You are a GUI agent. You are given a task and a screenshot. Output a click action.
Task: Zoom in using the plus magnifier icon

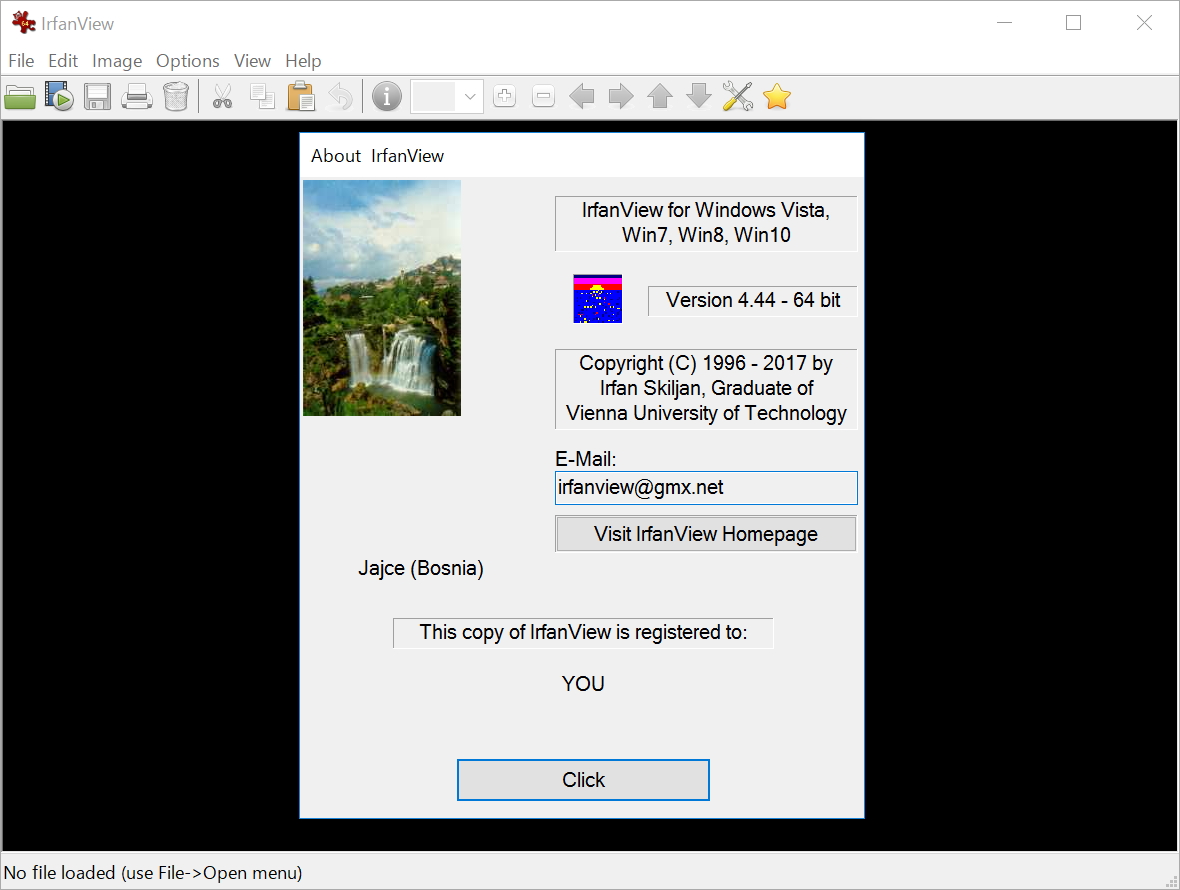504,96
